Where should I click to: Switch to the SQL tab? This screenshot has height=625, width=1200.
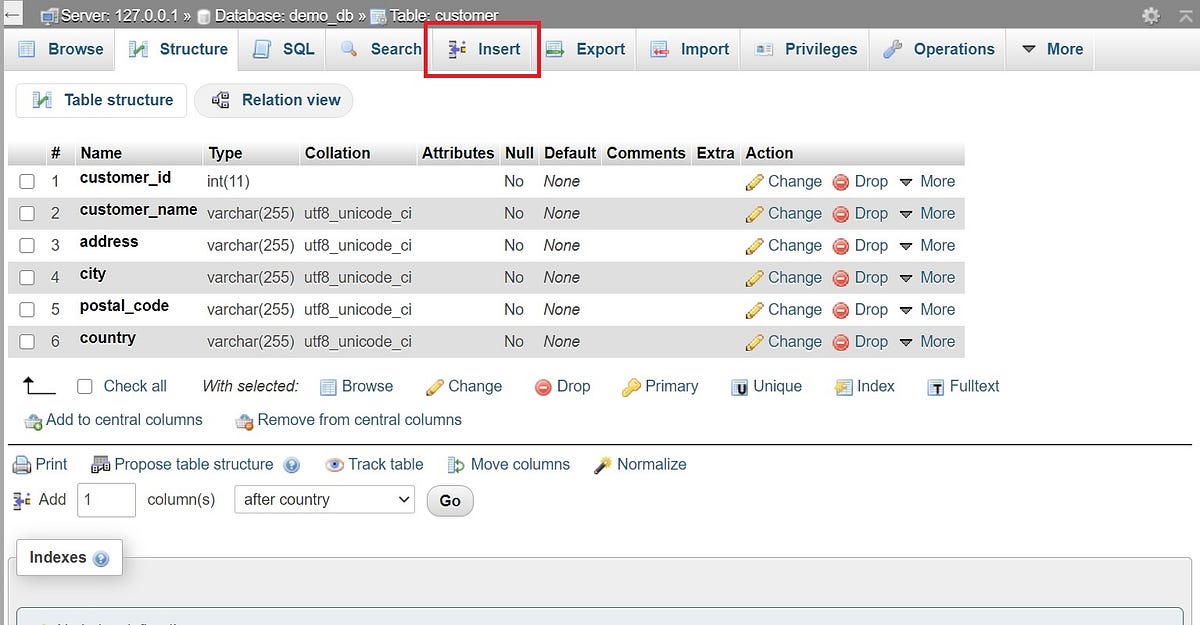pos(281,48)
